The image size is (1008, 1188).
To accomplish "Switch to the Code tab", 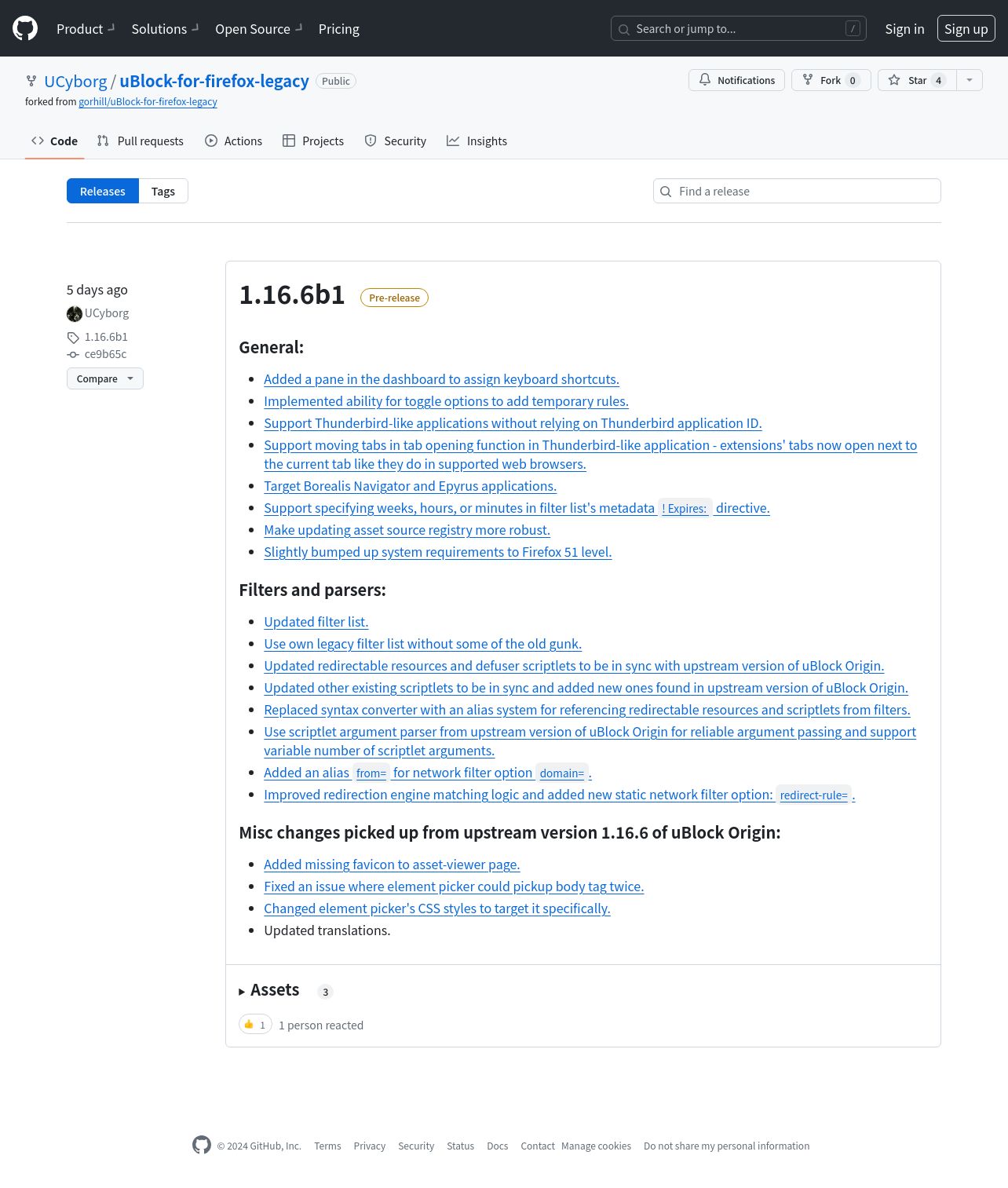I will click(x=54, y=141).
